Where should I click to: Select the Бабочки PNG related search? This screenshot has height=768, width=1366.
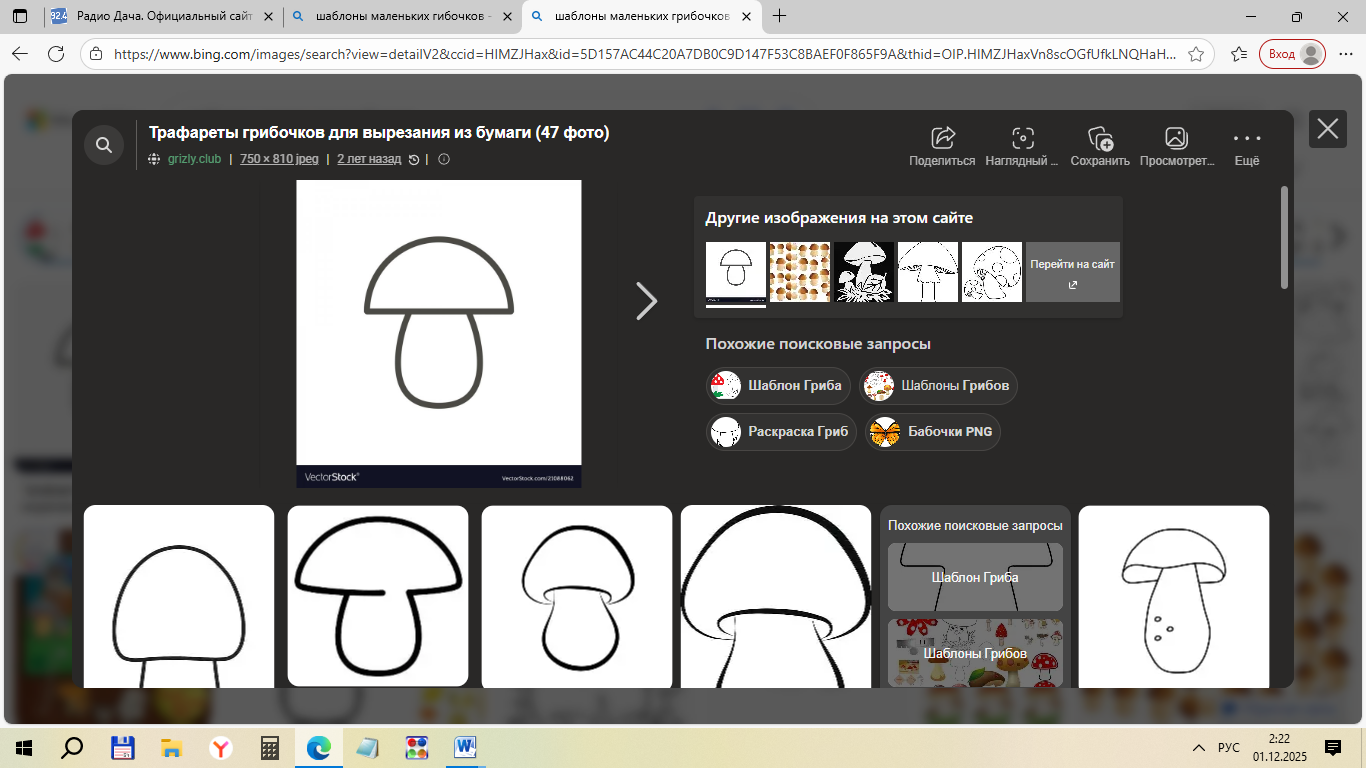tap(933, 432)
